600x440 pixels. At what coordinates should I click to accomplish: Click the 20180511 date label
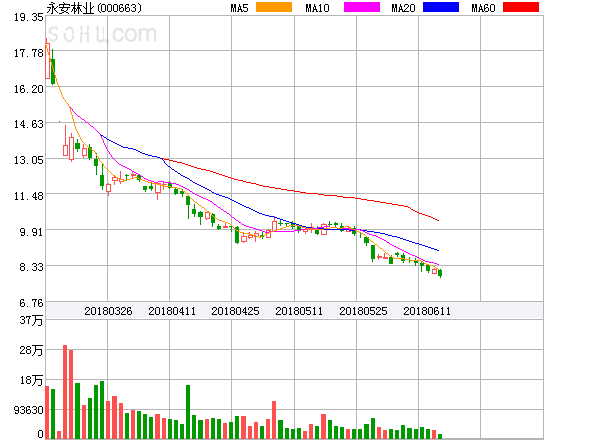pos(299,311)
